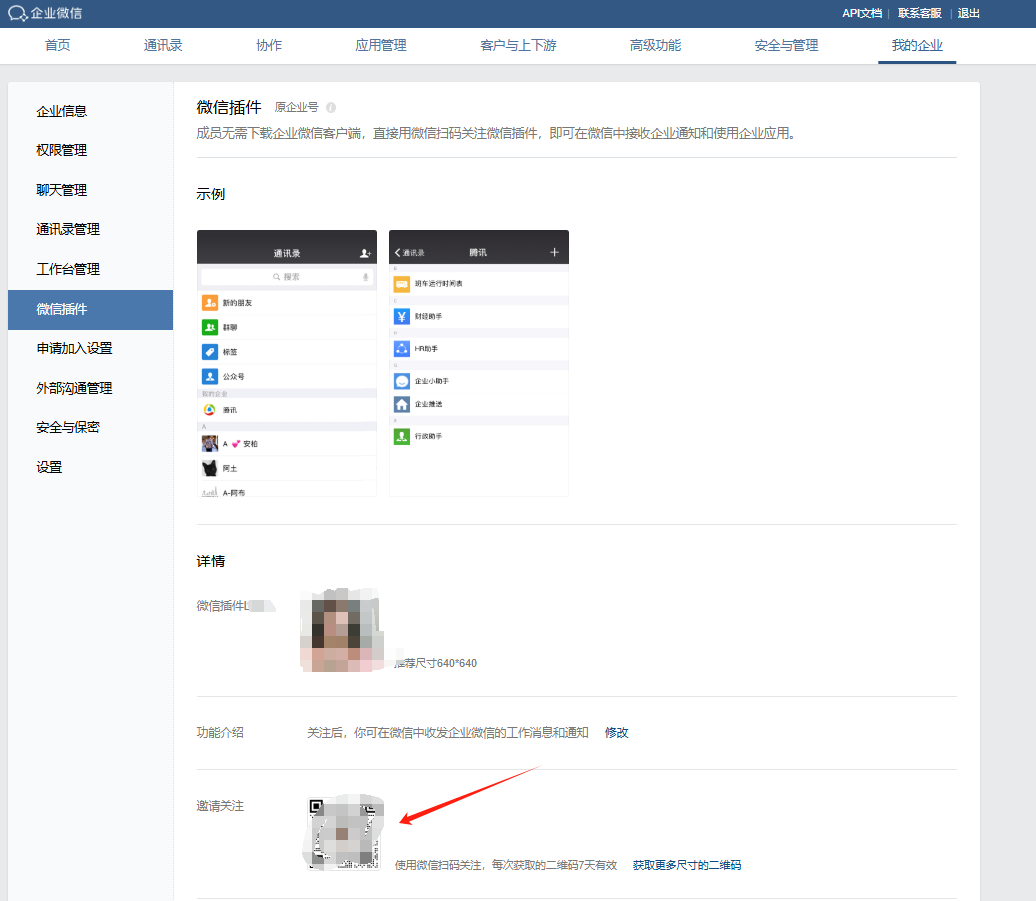The image size is (1036, 901).
Task: Click the 微信插件 logo image
Action: point(342,630)
